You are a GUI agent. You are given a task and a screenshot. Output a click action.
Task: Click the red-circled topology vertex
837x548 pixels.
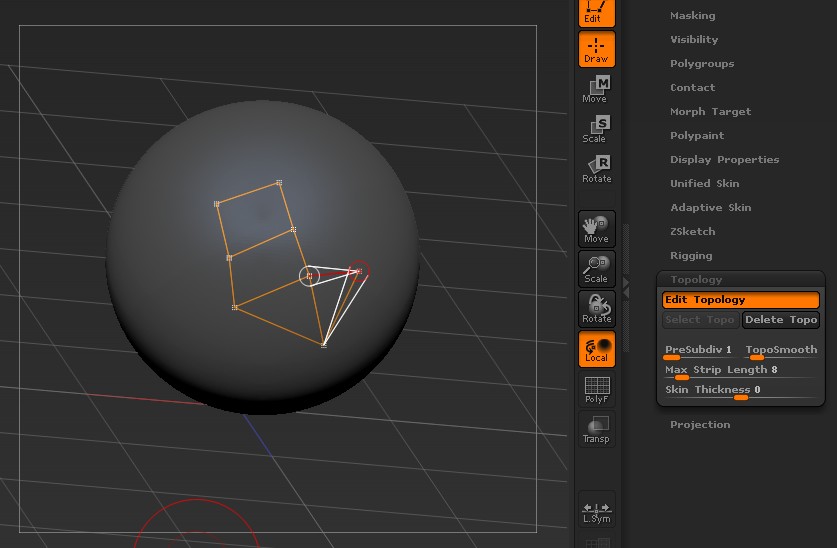[x=359, y=271]
